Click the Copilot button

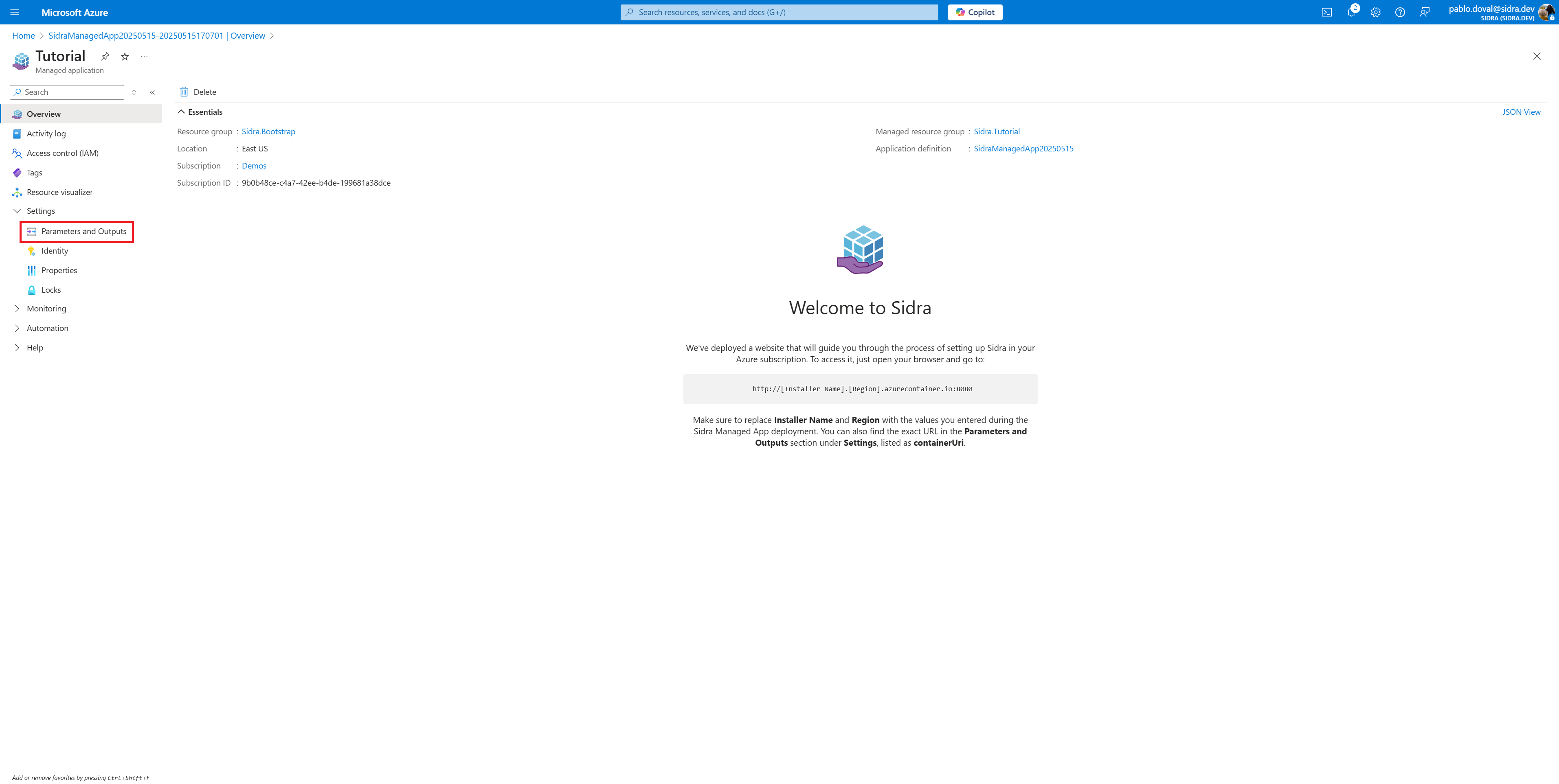click(974, 12)
